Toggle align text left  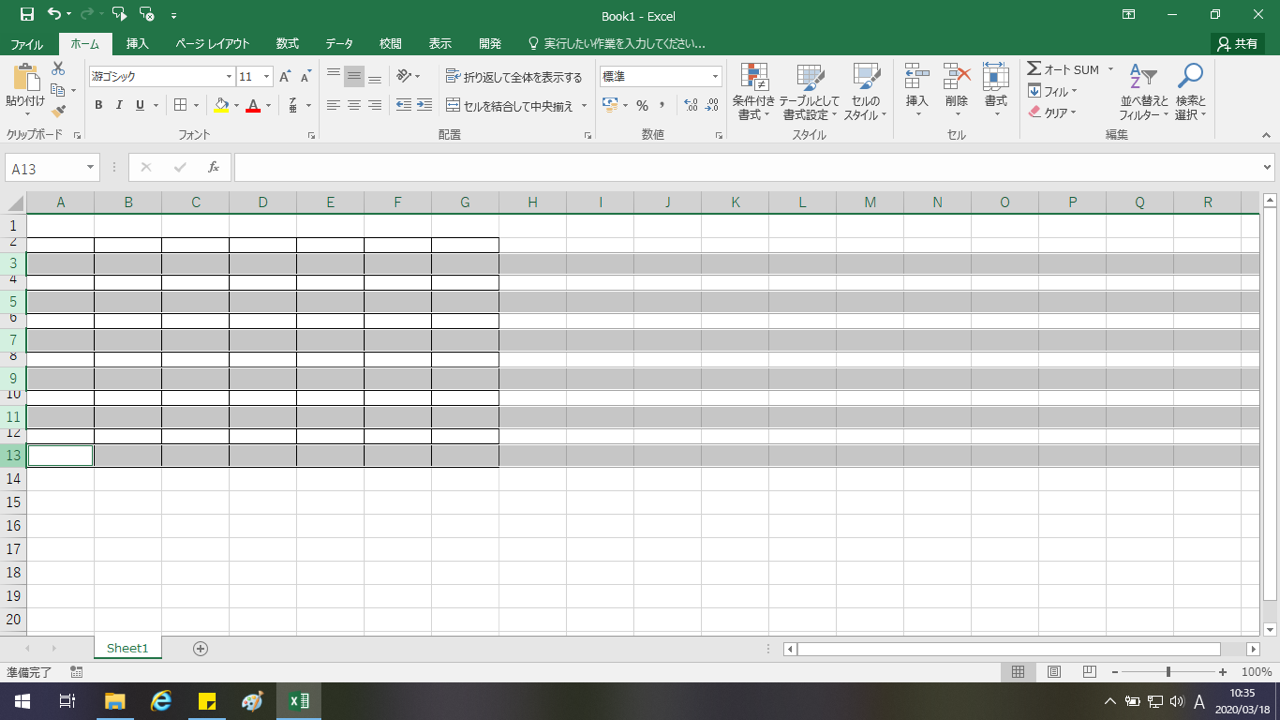click(333, 105)
